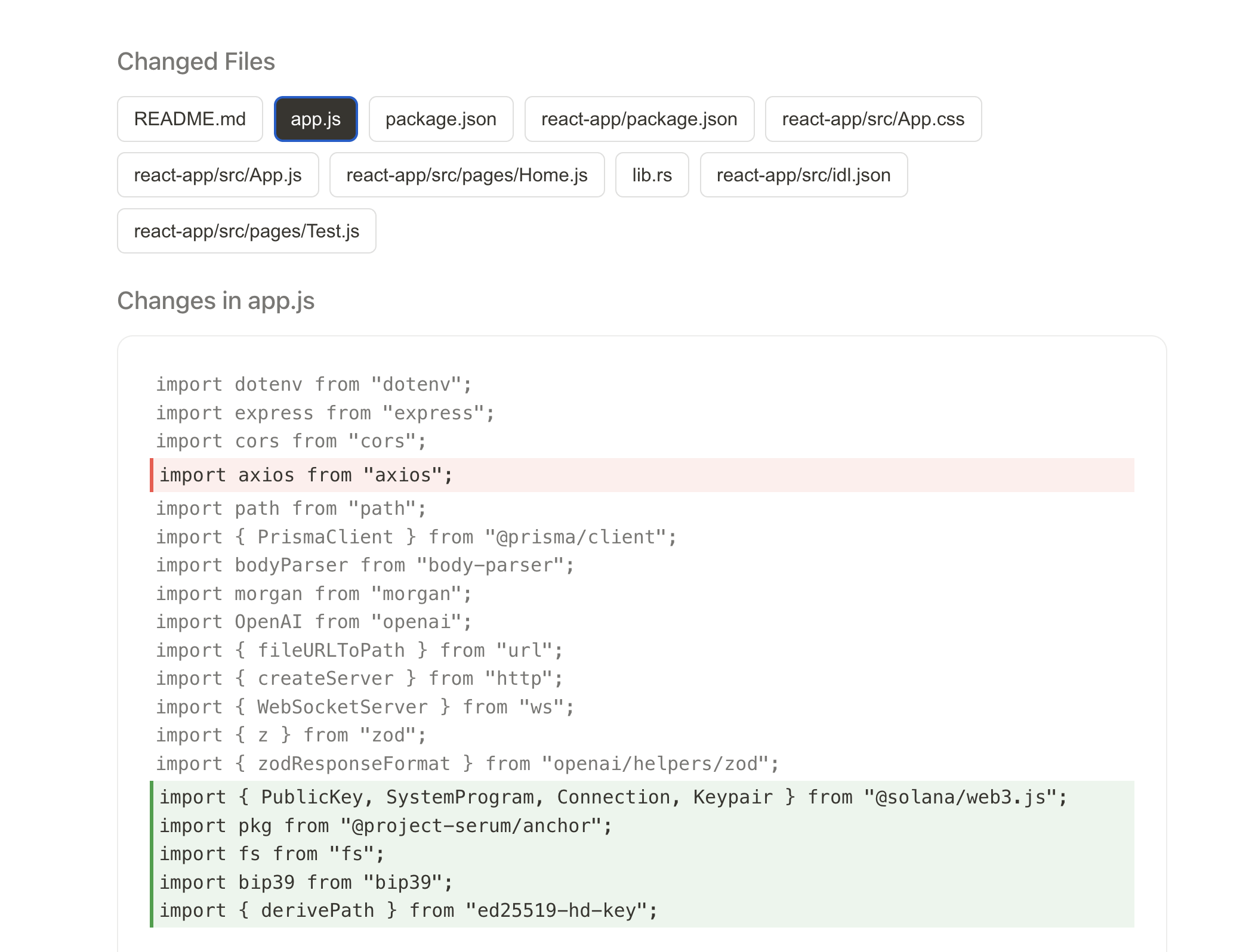Open react-app/src/idl.json changes

(803, 175)
